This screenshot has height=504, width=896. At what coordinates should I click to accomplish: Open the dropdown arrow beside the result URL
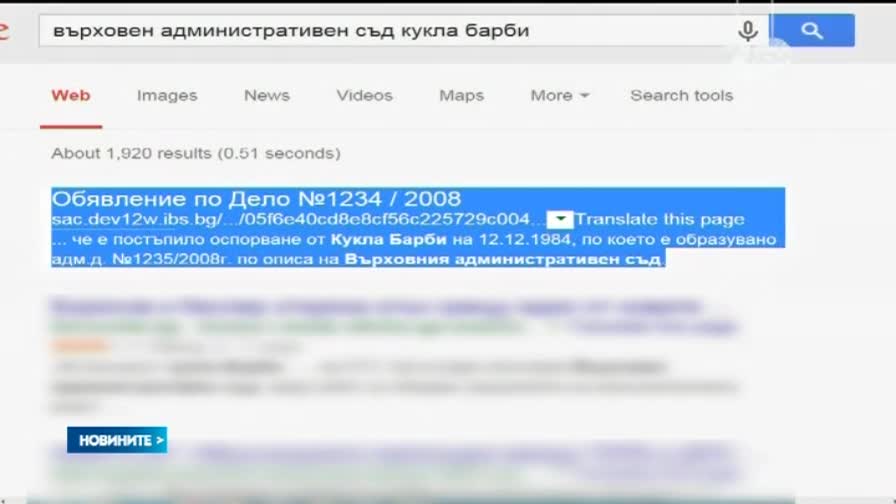tap(560, 219)
